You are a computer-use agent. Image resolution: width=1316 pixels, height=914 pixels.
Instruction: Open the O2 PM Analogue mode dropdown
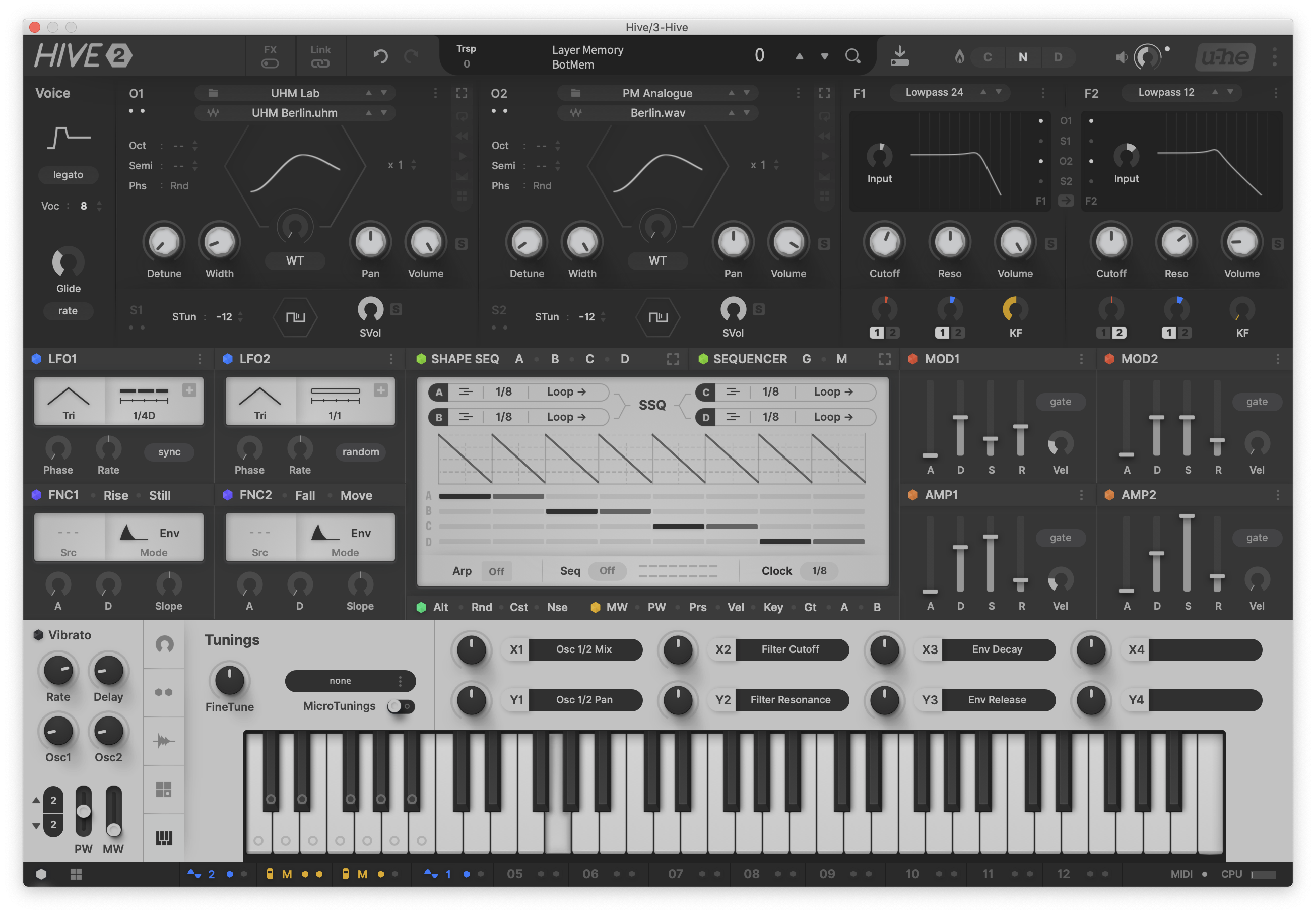click(657, 93)
